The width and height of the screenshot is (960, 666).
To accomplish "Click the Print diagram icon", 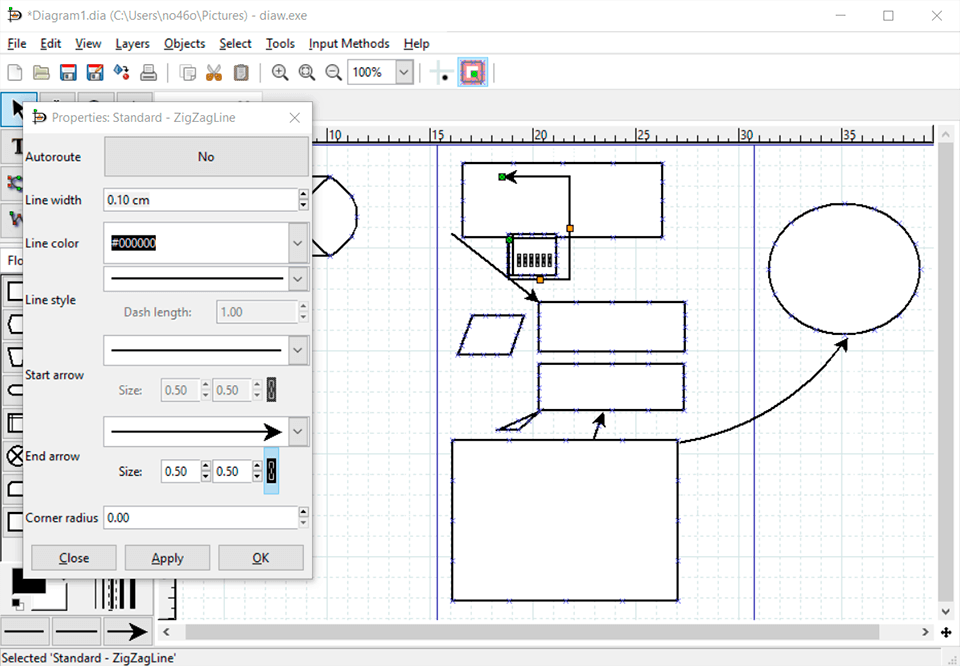I will [148, 72].
